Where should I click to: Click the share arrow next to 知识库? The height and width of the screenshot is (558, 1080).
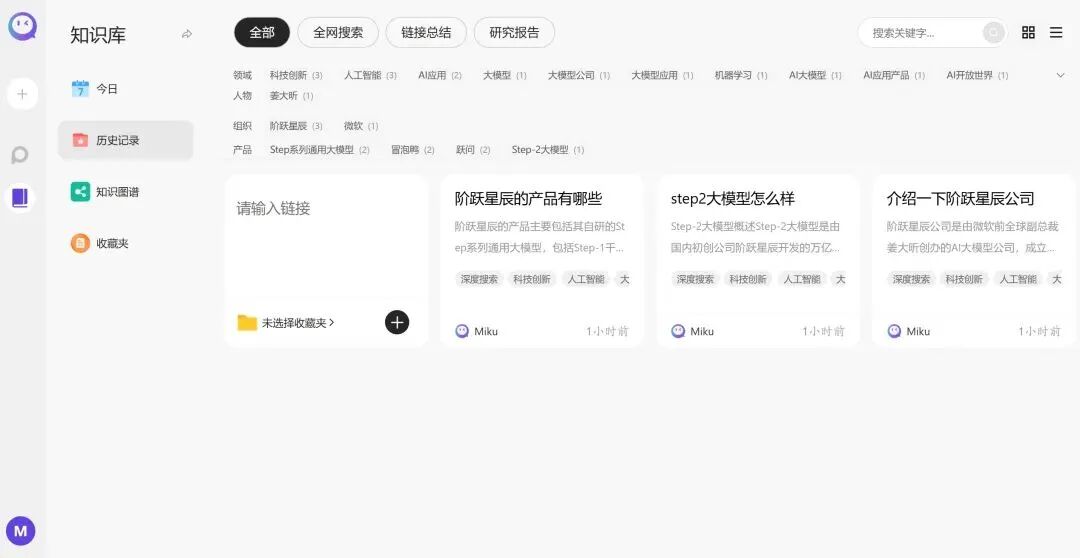pyautogui.click(x=187, y=34)
